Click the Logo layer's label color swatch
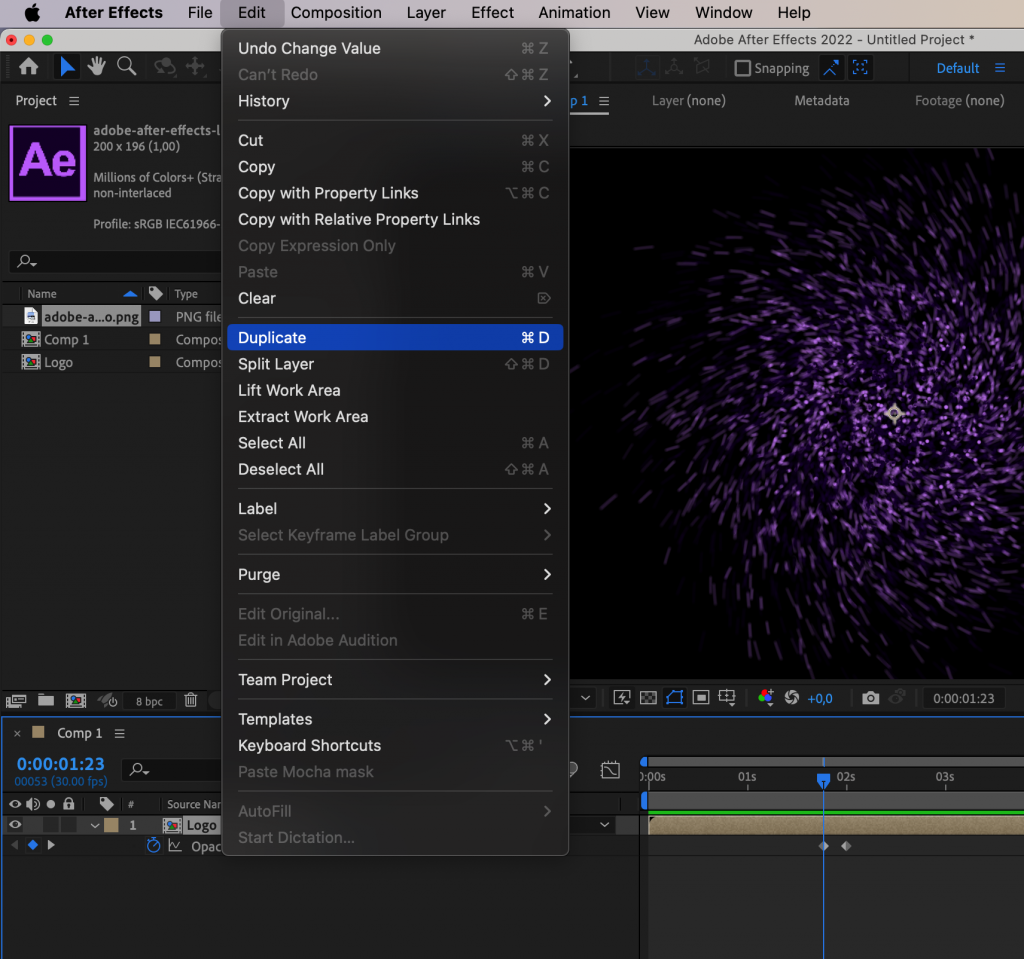 pyautogui.click(x=111, y=825)
